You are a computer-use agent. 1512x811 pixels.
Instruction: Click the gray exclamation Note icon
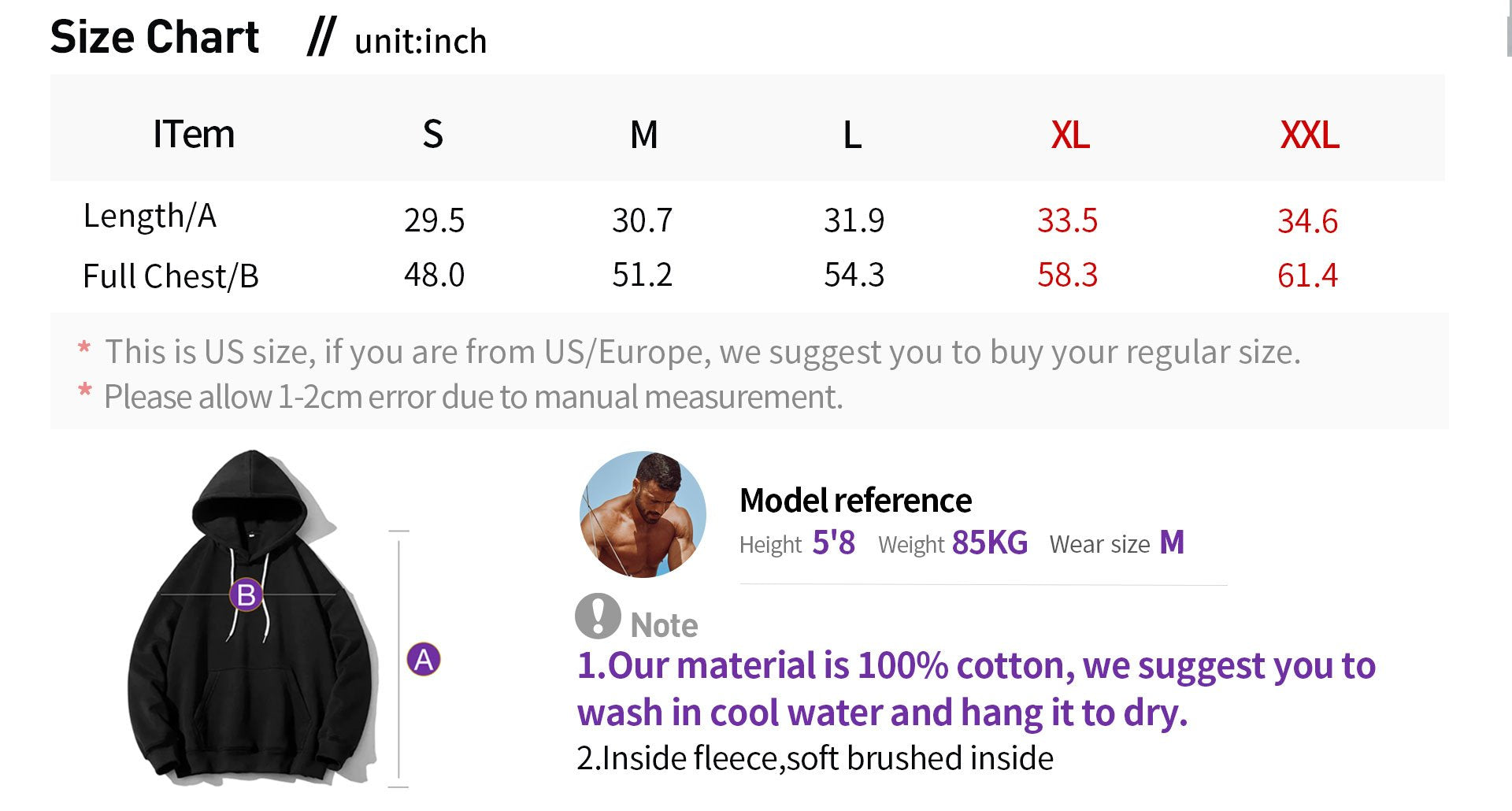[x=598, y=615]
